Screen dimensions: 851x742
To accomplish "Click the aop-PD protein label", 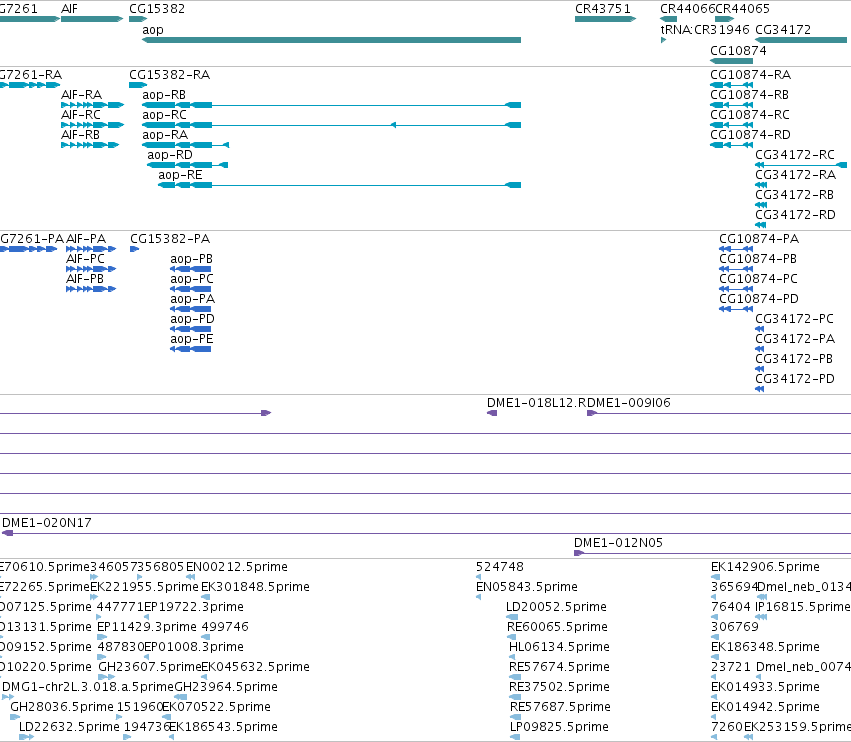I will click(193, 320).
